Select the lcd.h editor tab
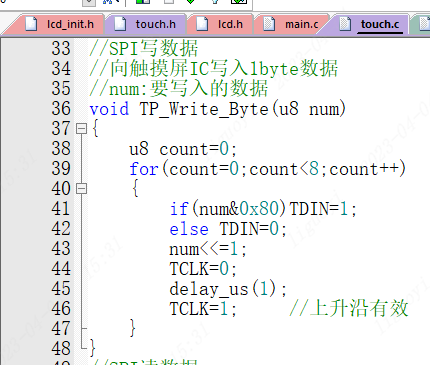Screen dimensions: 430x365 pyautogui.click(x=221, y=24)
